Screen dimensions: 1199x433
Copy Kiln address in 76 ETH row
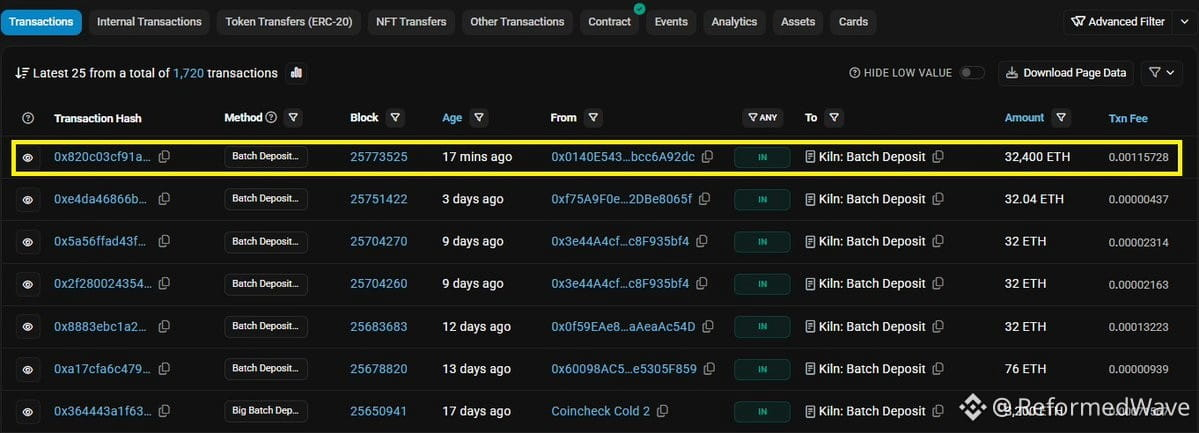coord(937,369)
